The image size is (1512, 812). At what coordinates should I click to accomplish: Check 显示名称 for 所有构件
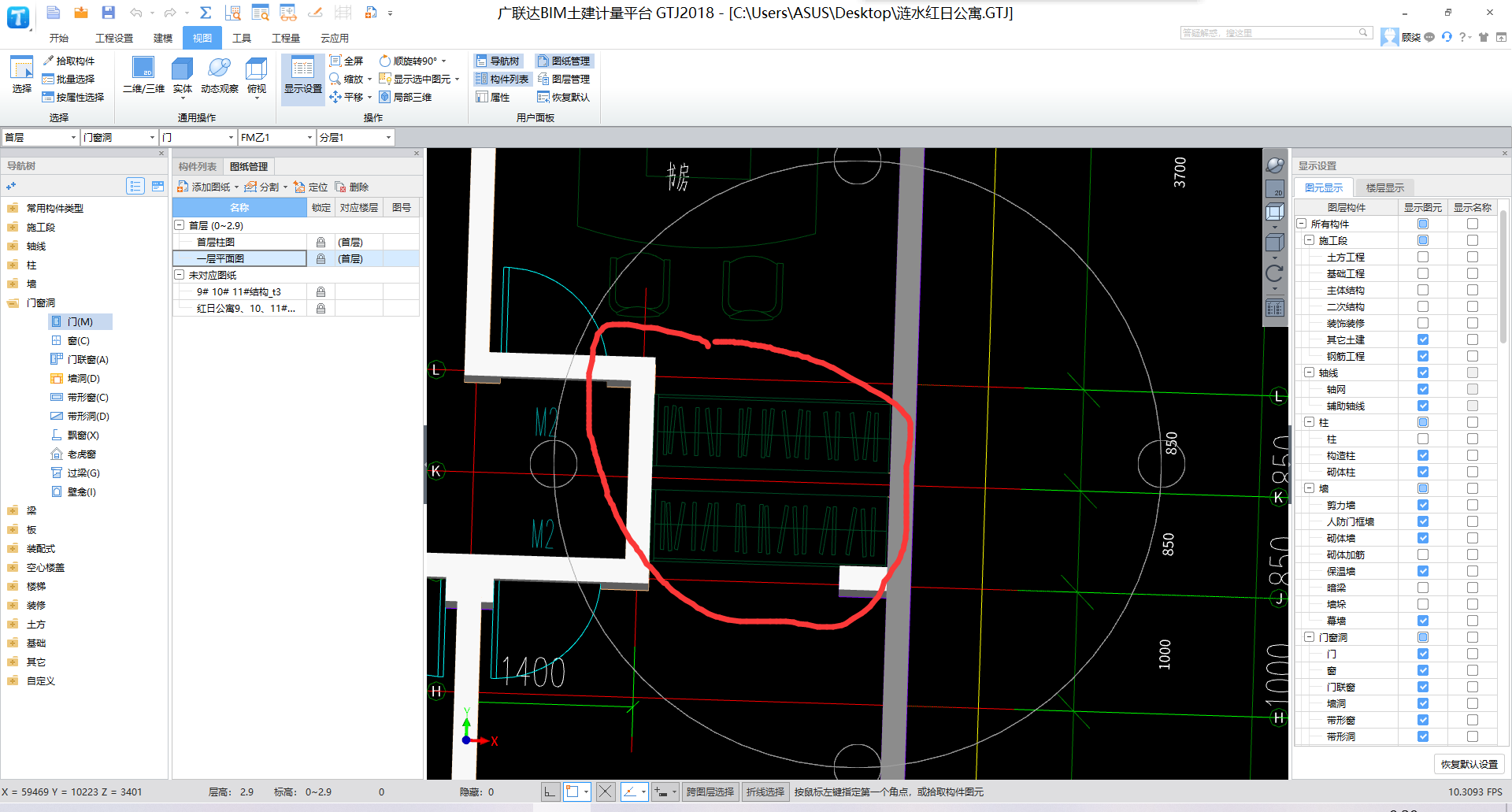pos(1473,224)
